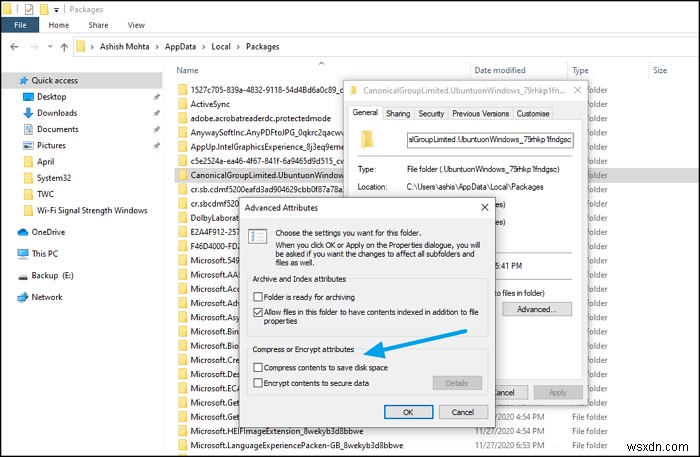Open 'Wi-Fi Signal Strength Windows' folder
Viewport: 700px width, 457px height.
[x=92, y=210]
